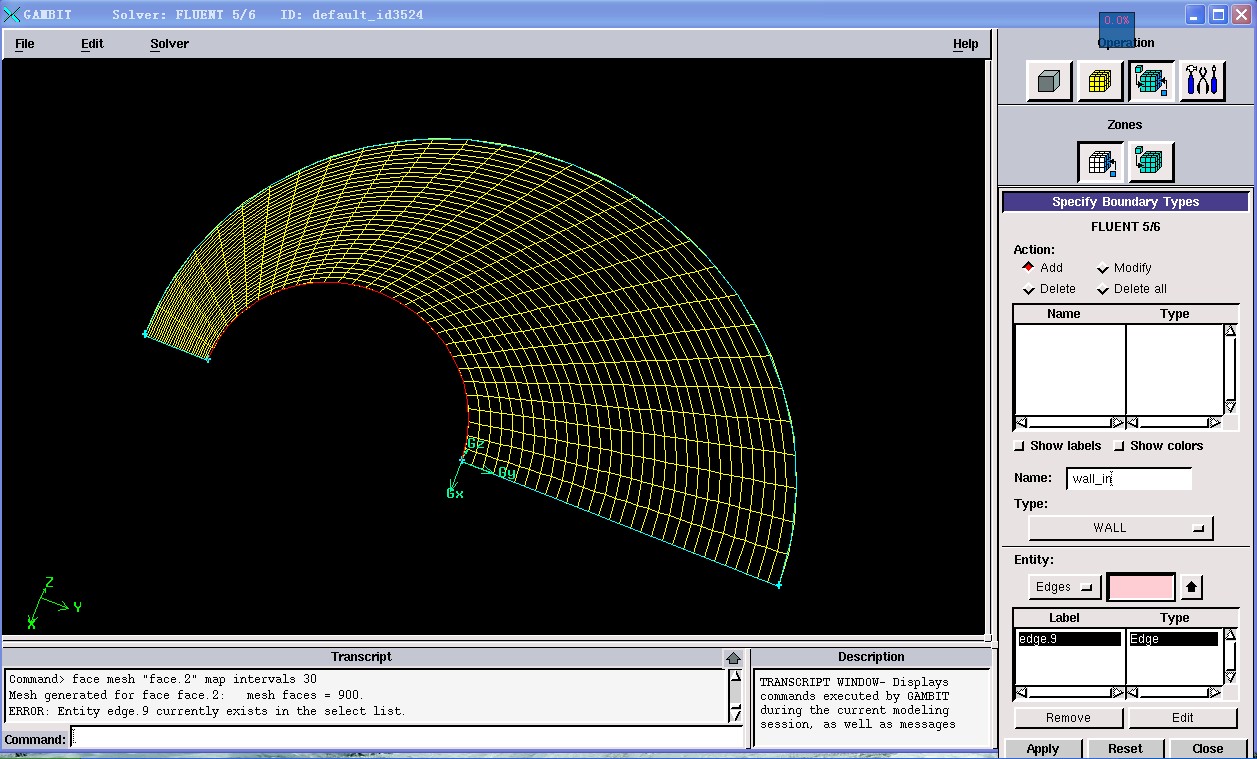
Task: Click the Remove button under entity list
Action: 1068,718
